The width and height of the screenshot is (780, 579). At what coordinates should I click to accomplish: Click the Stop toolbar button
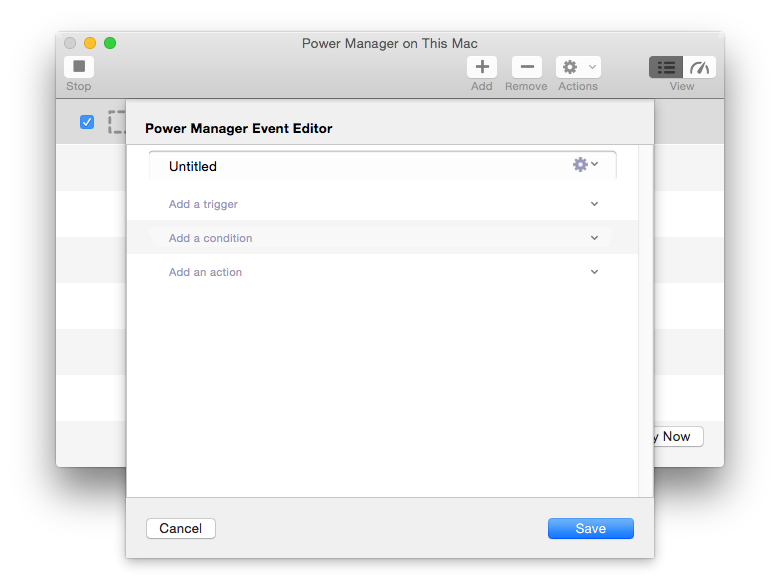click(79, 67)
